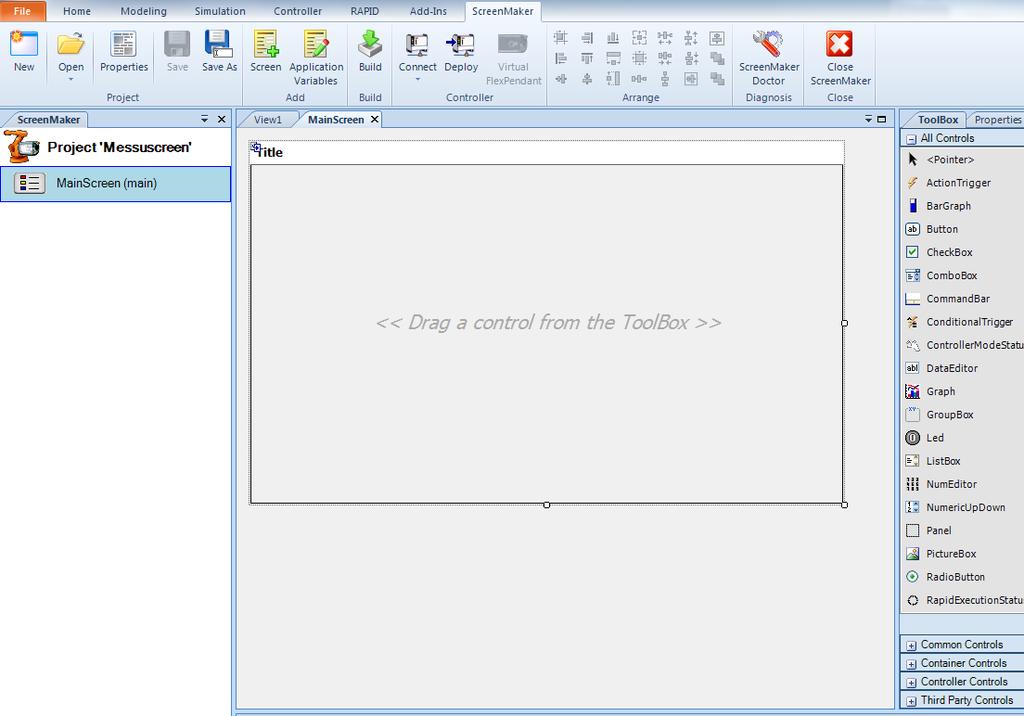Viewport: 1024px width, 716px height.
Task: Add a new Screen to the project
Action: coord(266,51)
